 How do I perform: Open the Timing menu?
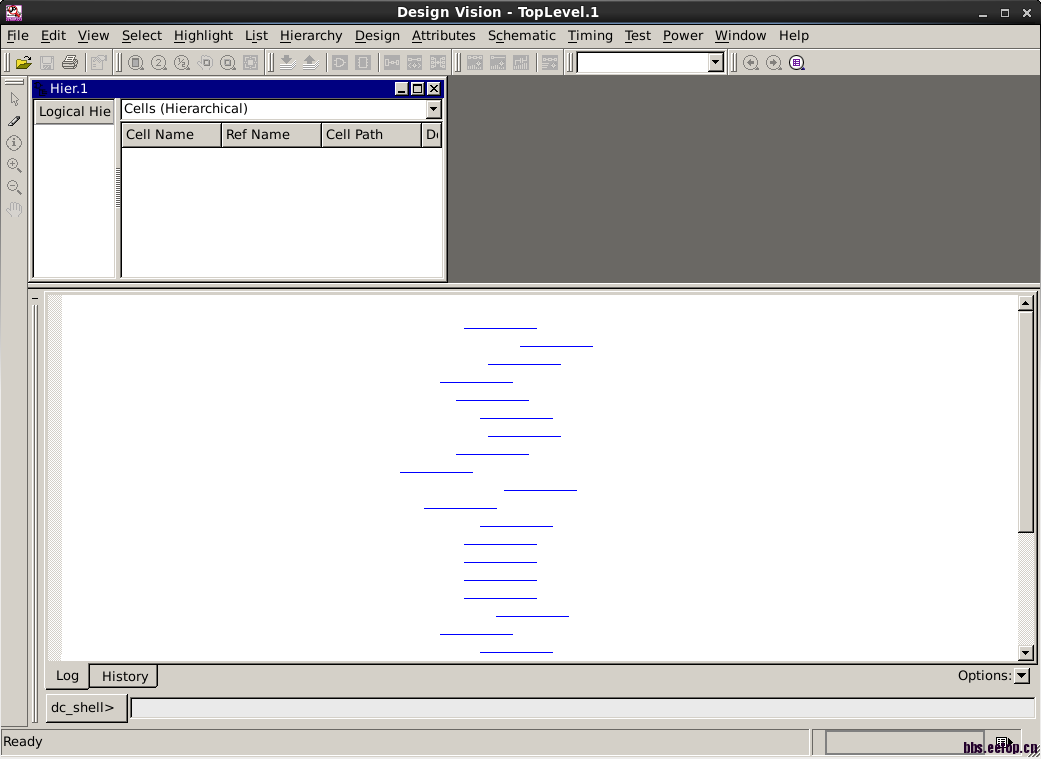click(x=590, y=35)
